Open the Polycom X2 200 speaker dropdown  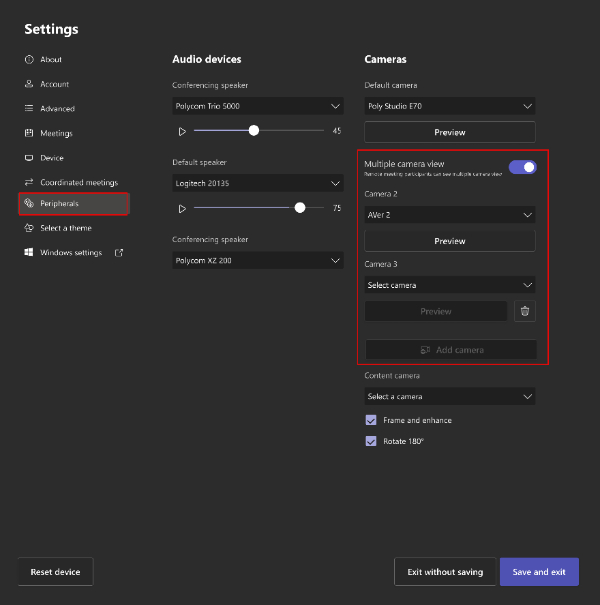coord(257,260)
